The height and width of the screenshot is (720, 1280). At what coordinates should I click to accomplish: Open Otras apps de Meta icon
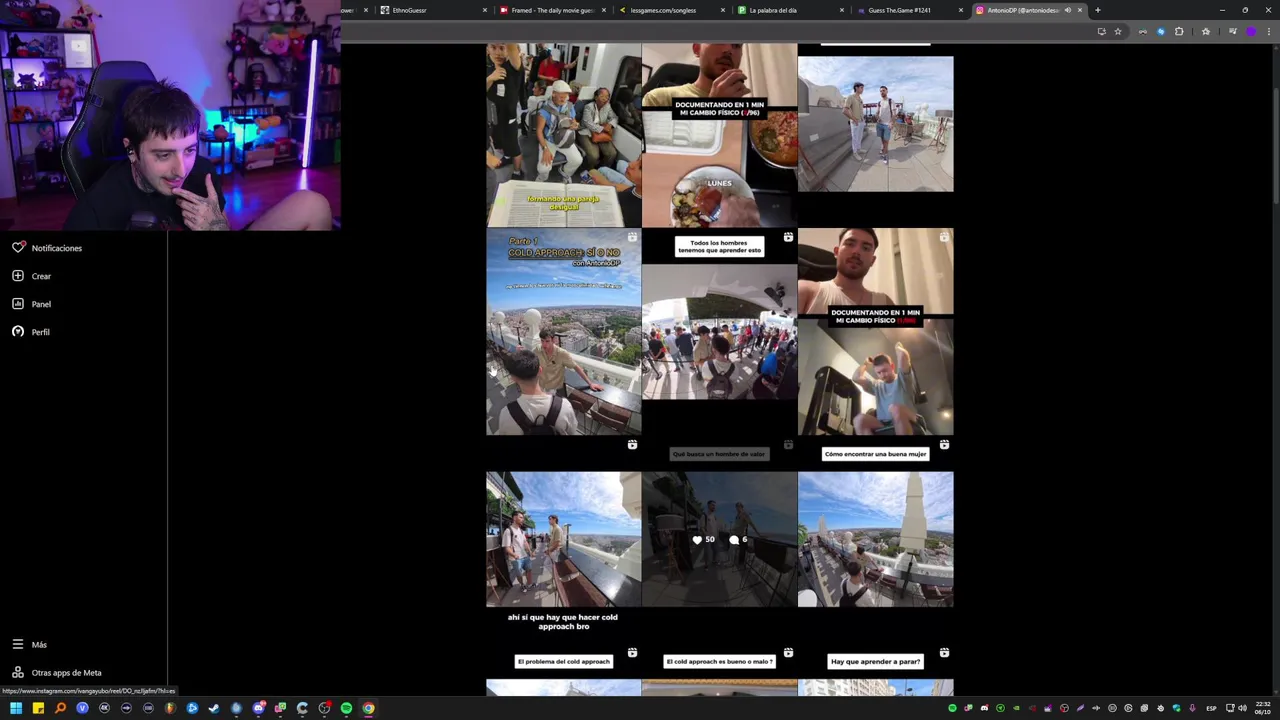point(18,672)
